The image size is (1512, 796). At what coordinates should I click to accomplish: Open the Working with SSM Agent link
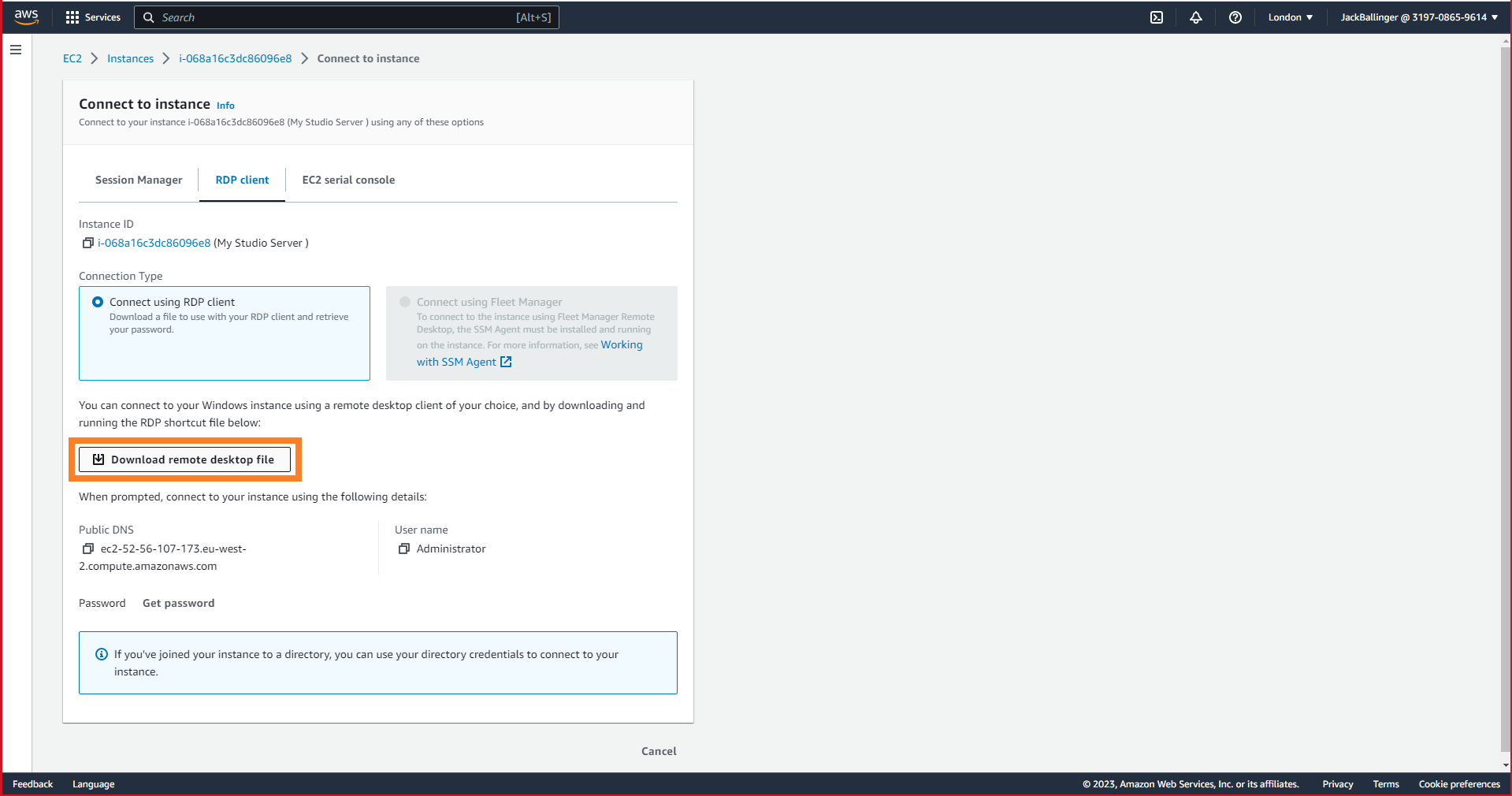point(529,353)
